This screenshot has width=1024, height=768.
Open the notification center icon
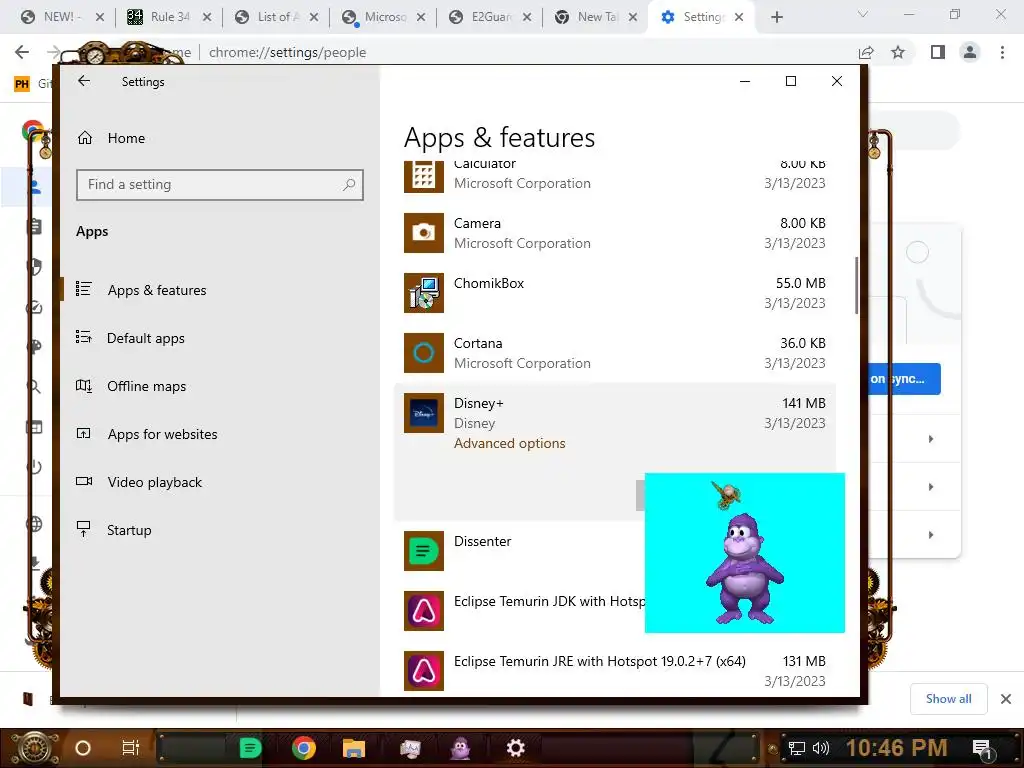click(982, 748)
